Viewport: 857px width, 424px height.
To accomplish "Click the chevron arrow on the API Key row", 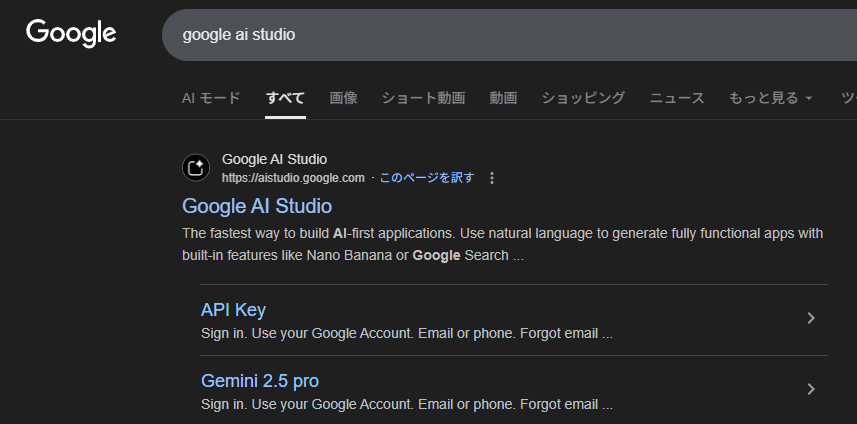I will (x=810, y=319).
